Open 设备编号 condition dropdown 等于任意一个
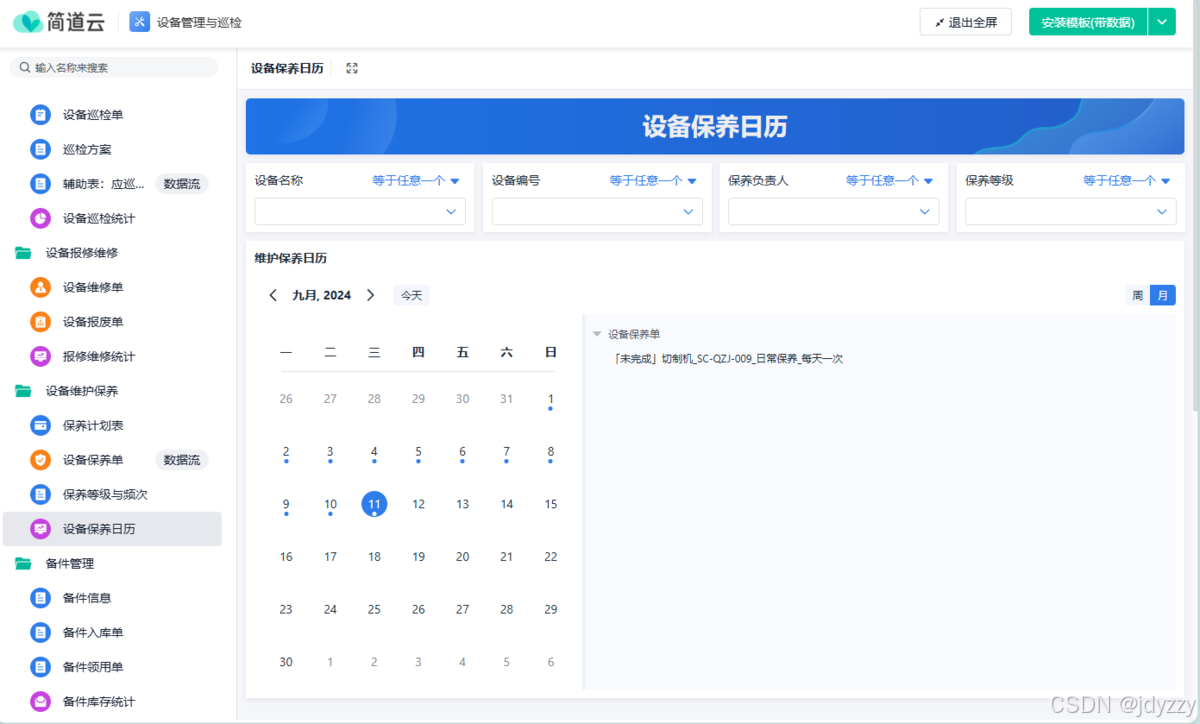This screenshot has width=1200, height=724. coord(653,181)
